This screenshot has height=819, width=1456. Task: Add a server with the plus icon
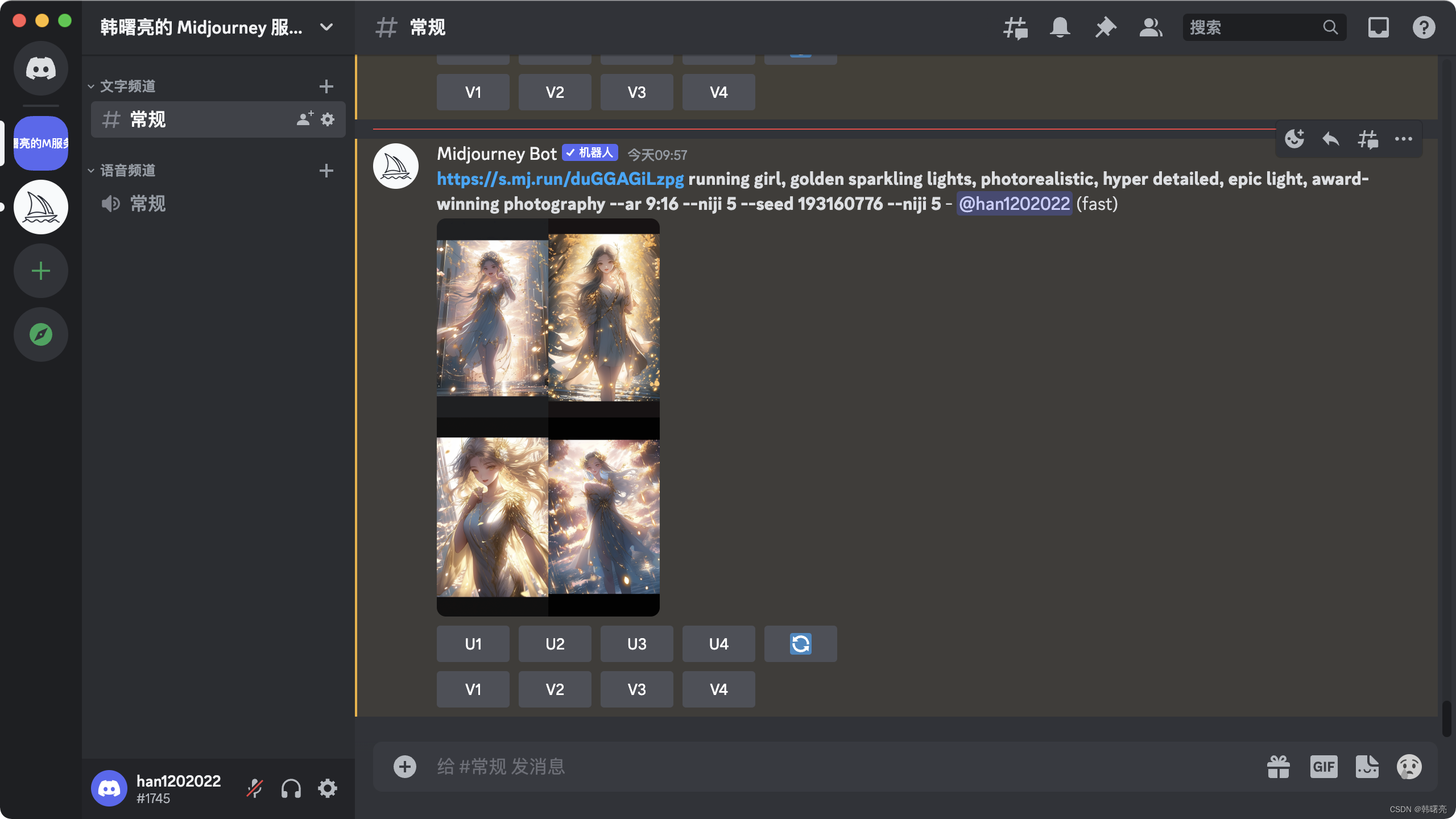tap(41, 271)
